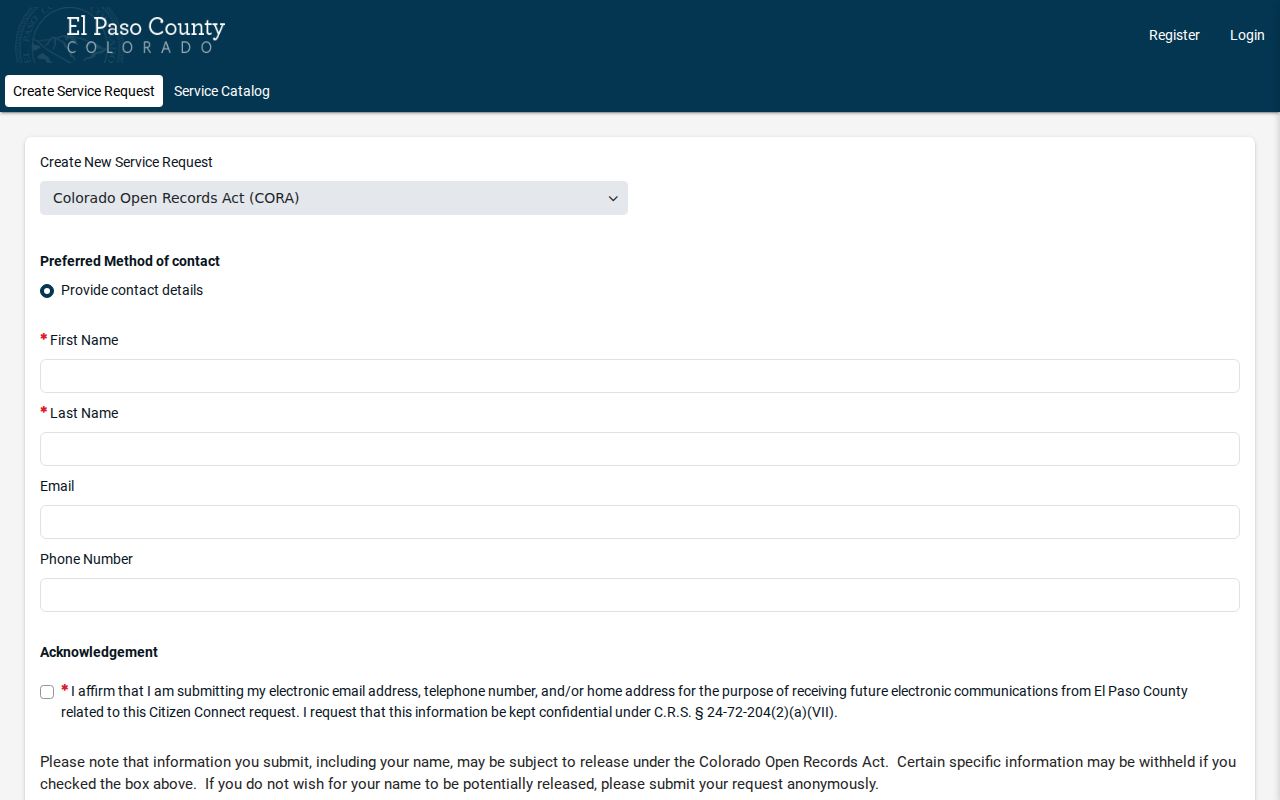This screenshot has height=800, width=1280.
Task: Open the Login link
Action: click(1247, 35)
